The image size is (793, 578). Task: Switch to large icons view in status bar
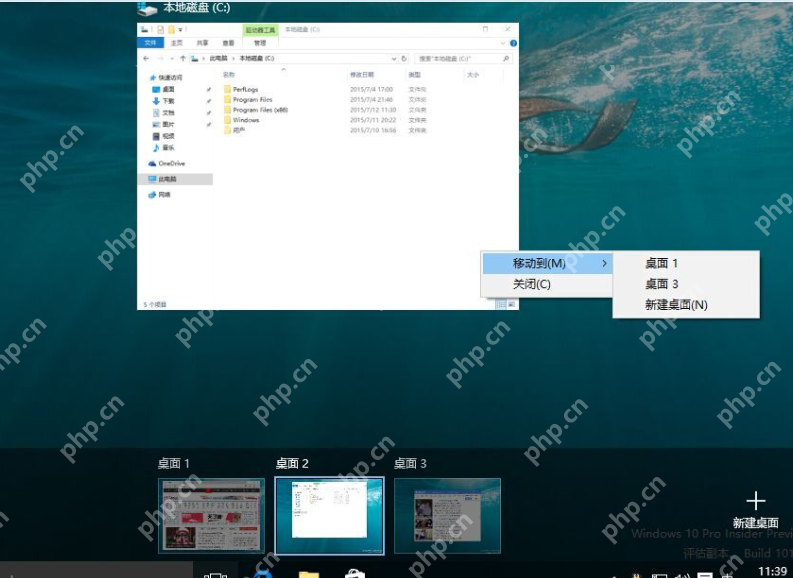click(511, 304)
